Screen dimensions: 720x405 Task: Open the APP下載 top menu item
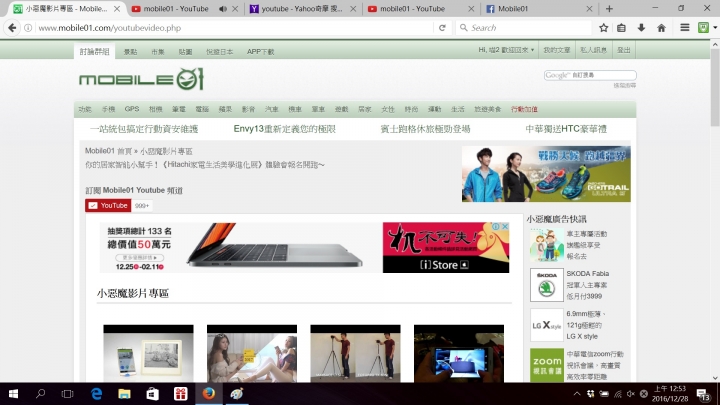tap(260, 52)
